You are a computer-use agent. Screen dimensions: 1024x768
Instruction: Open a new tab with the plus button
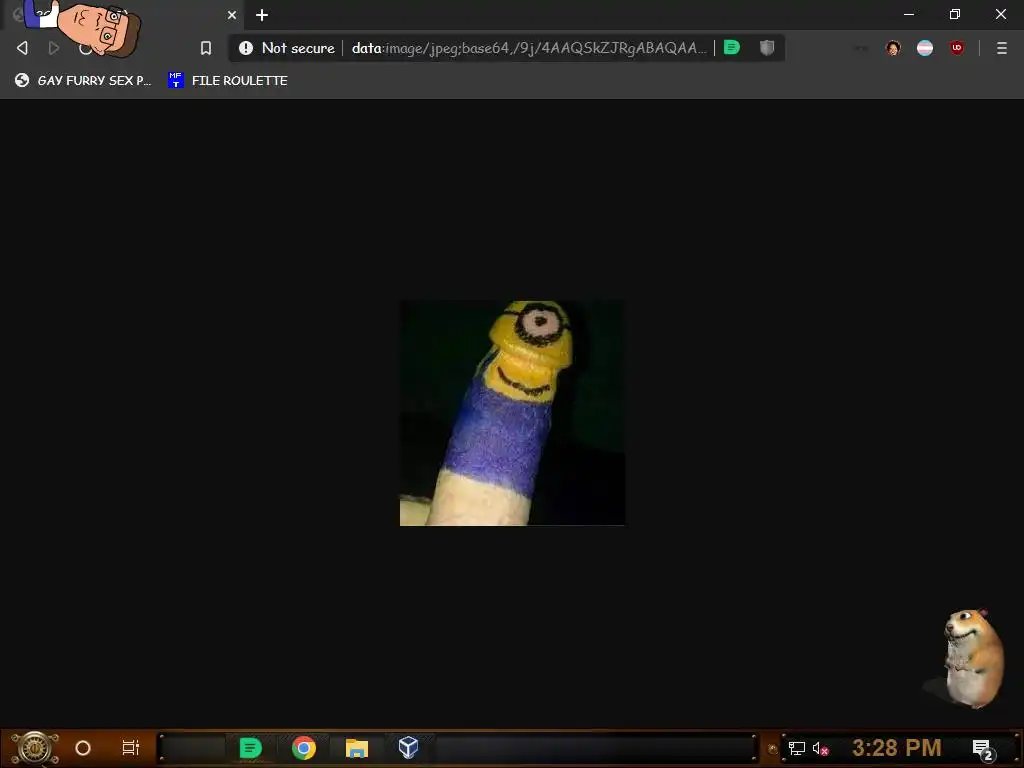click(262, 15)
